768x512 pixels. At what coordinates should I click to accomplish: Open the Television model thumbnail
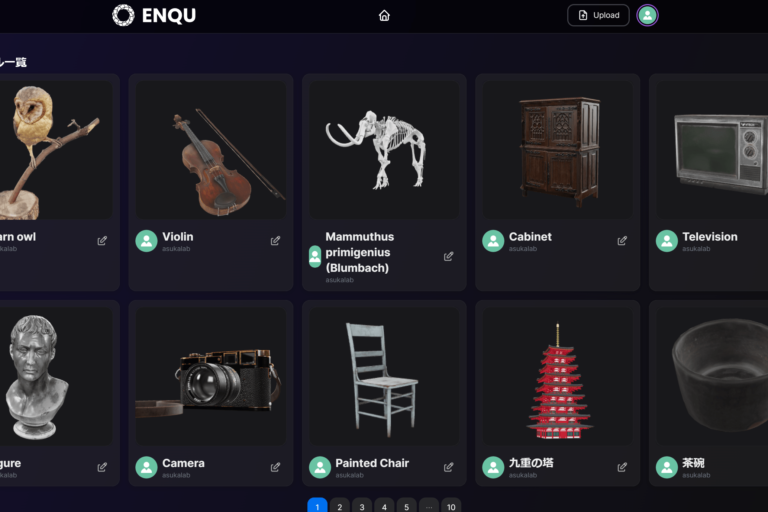click(x=712, y=150)
